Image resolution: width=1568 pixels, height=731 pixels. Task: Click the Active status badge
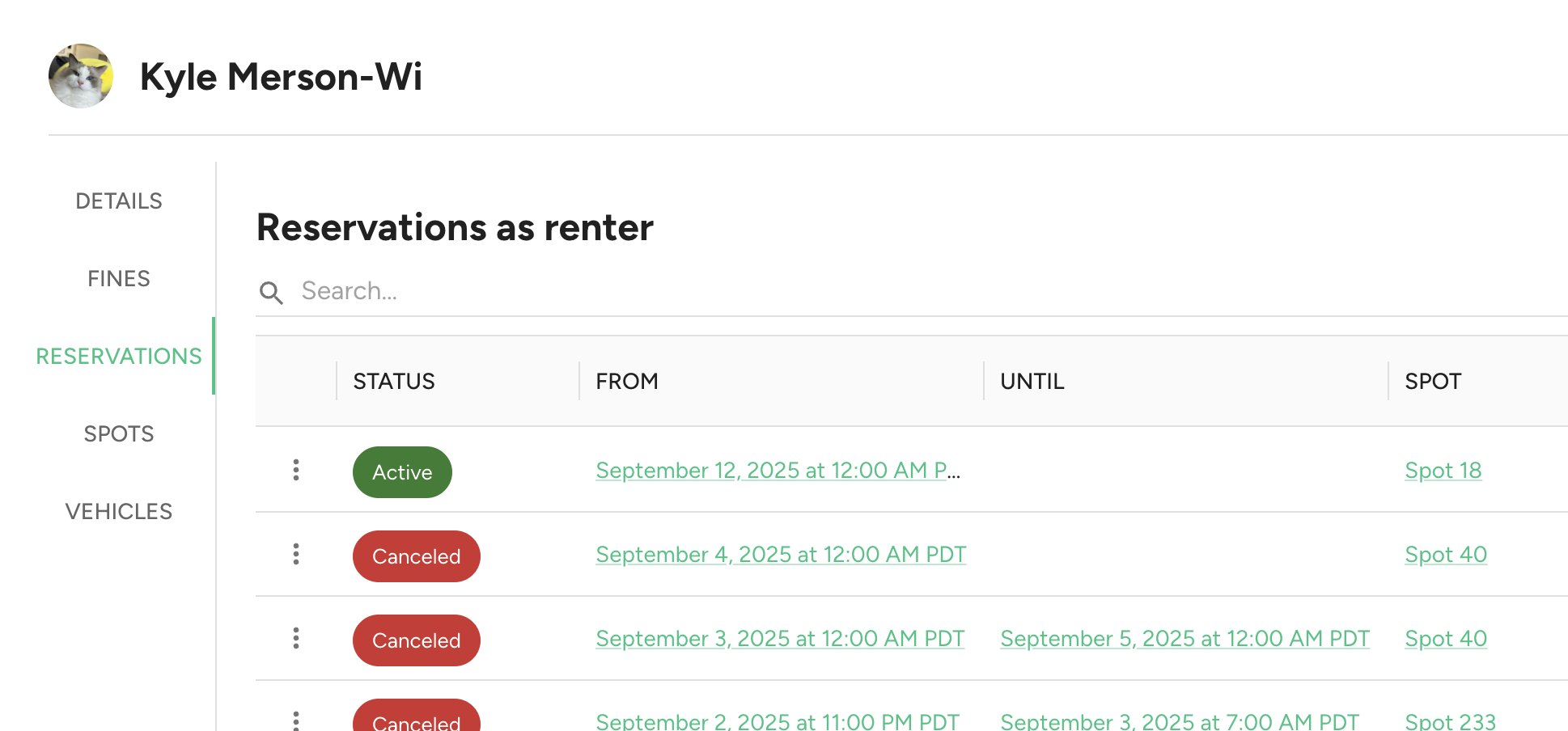[402, 472]
